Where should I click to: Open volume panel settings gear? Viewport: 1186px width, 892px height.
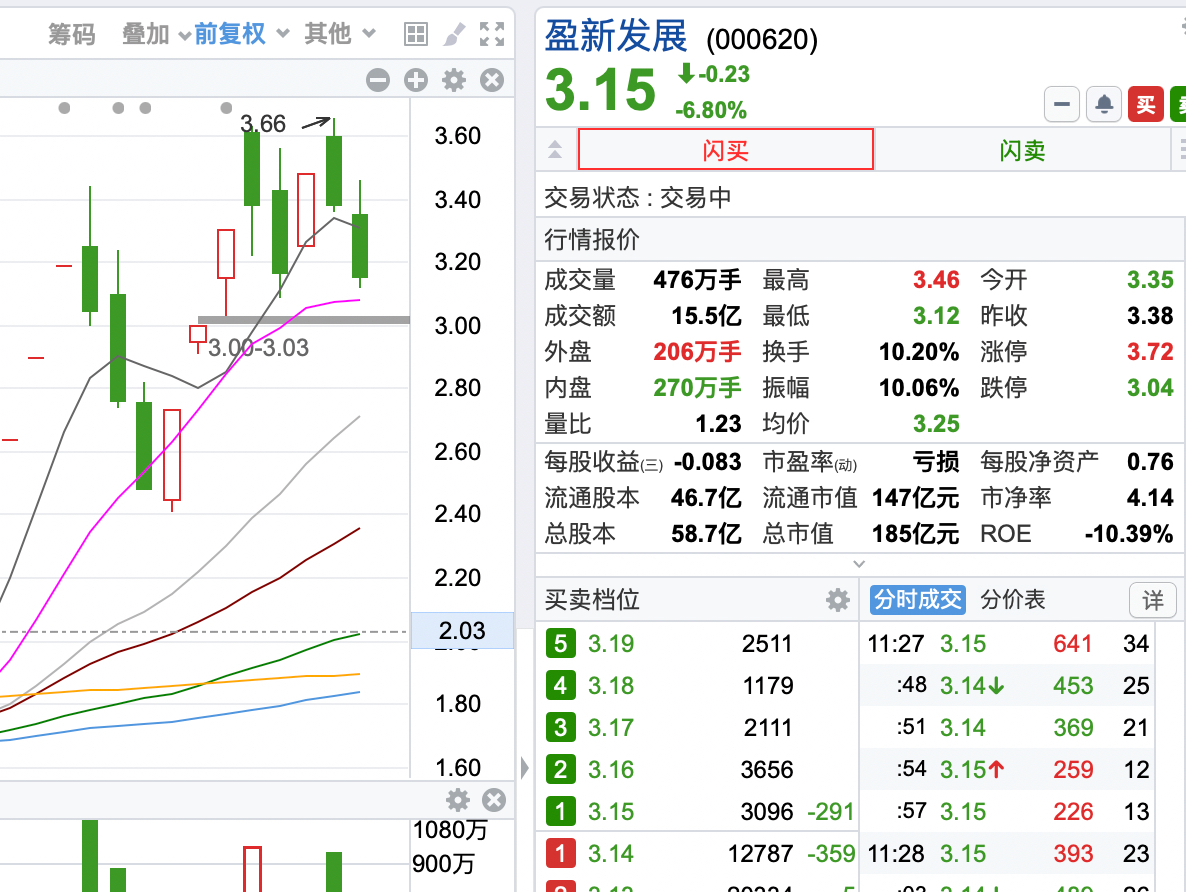458,800
